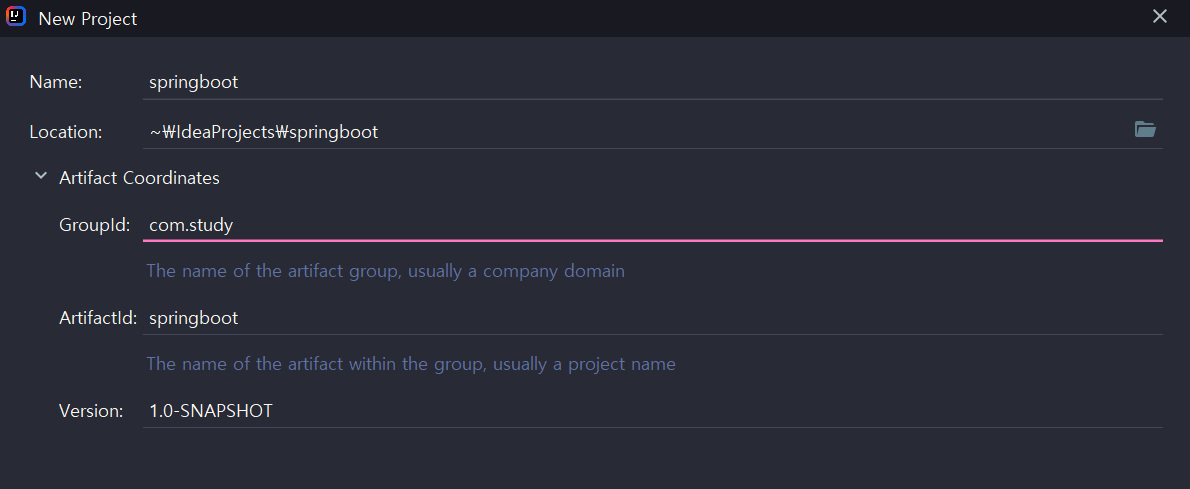
Task: Click the Version: label
Action: point(91,412)
